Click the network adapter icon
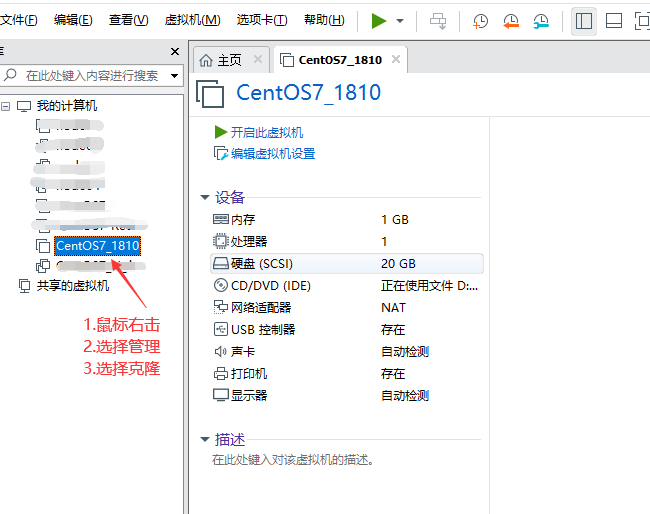This screenshot has height=514, width=650. click(221, 307)
